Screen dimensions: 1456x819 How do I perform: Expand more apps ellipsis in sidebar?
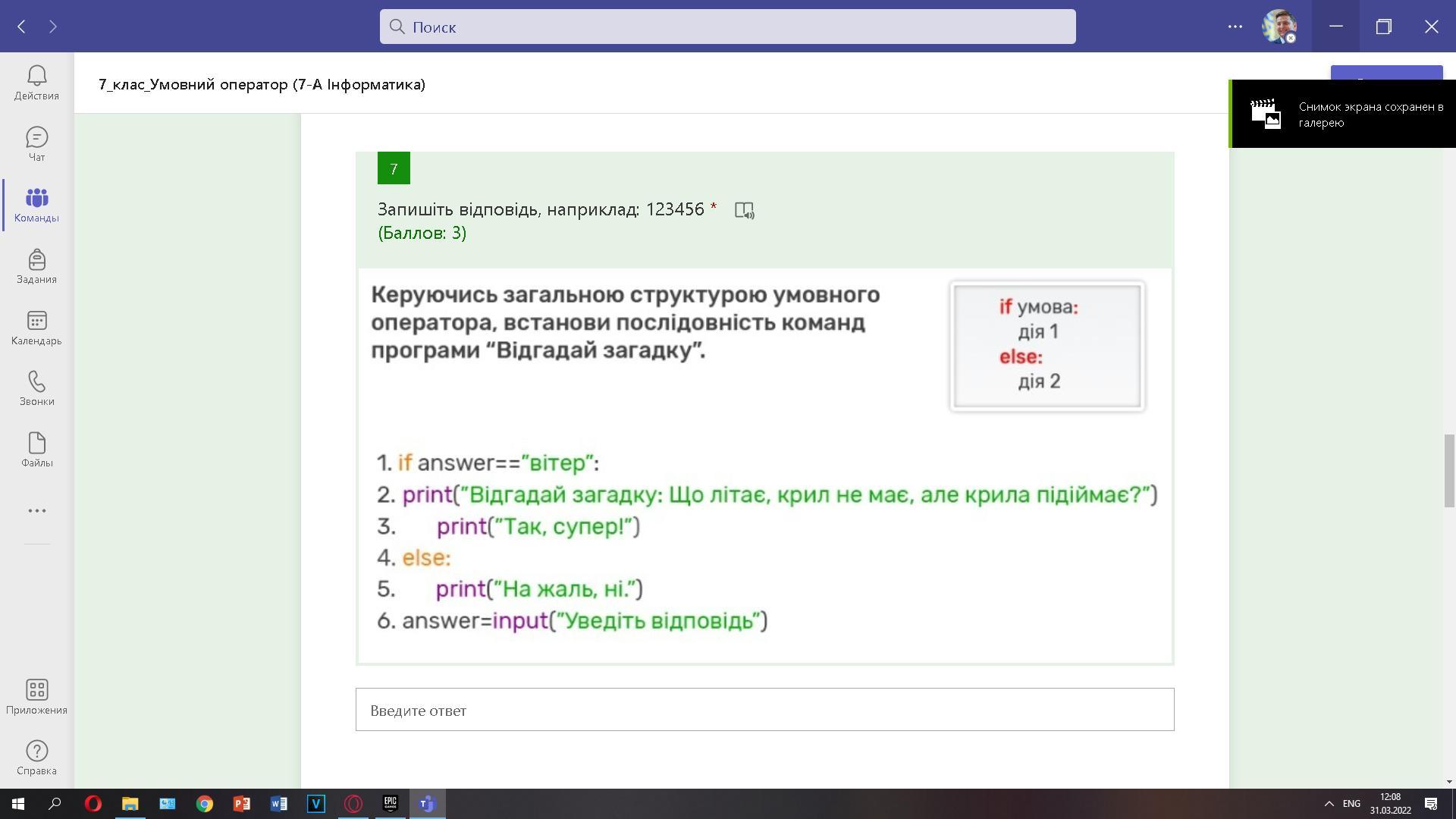pyautogui.click(x=36, y=510)
